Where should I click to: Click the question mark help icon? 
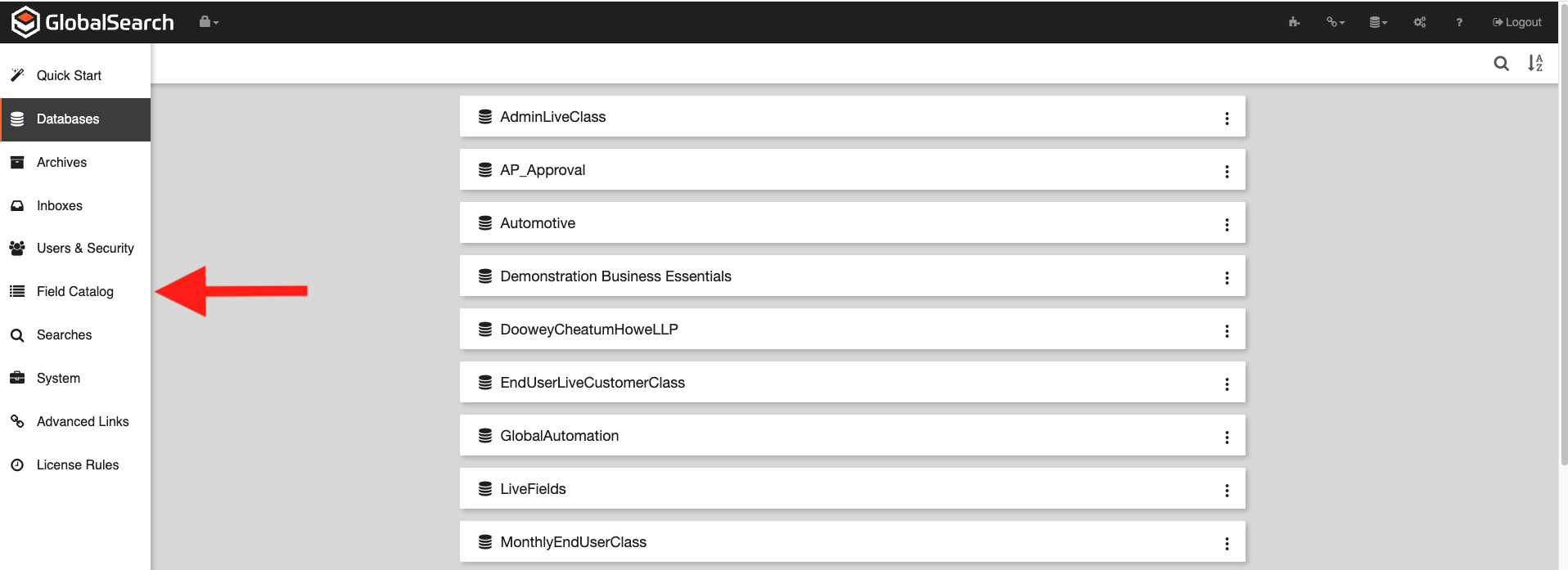click(1459, 22)
